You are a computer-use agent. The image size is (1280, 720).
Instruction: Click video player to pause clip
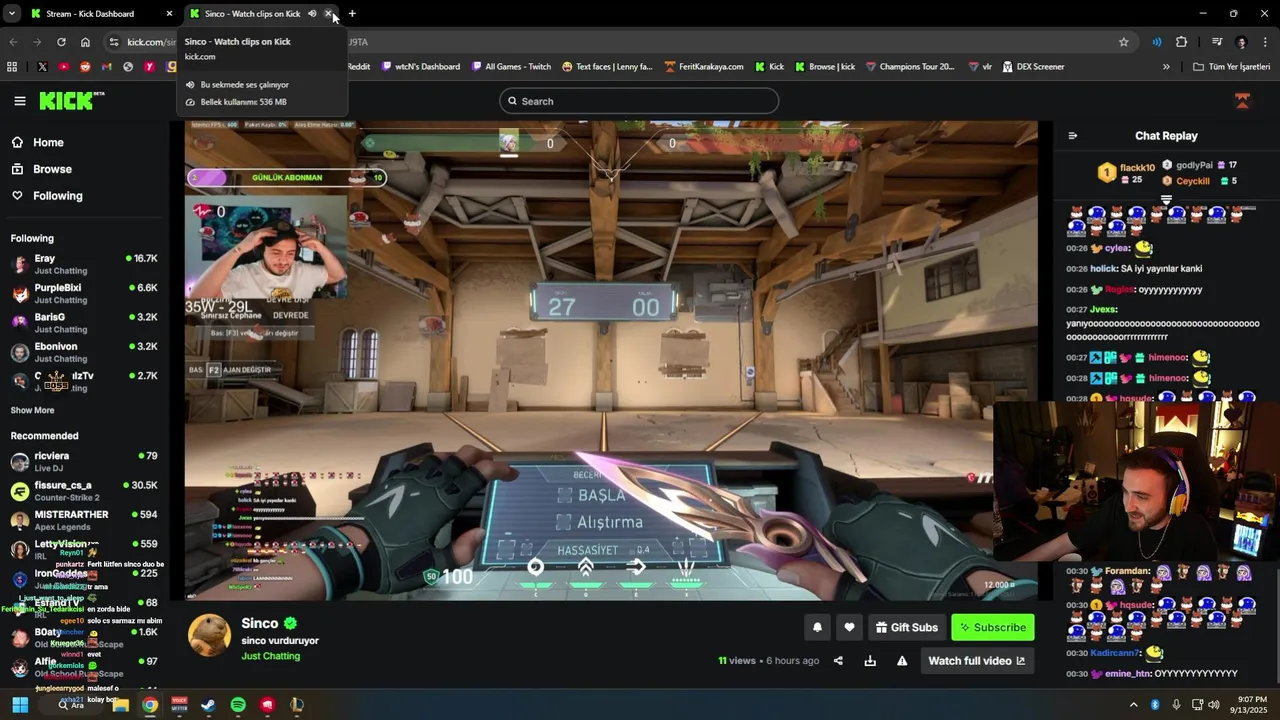point(611,360)
